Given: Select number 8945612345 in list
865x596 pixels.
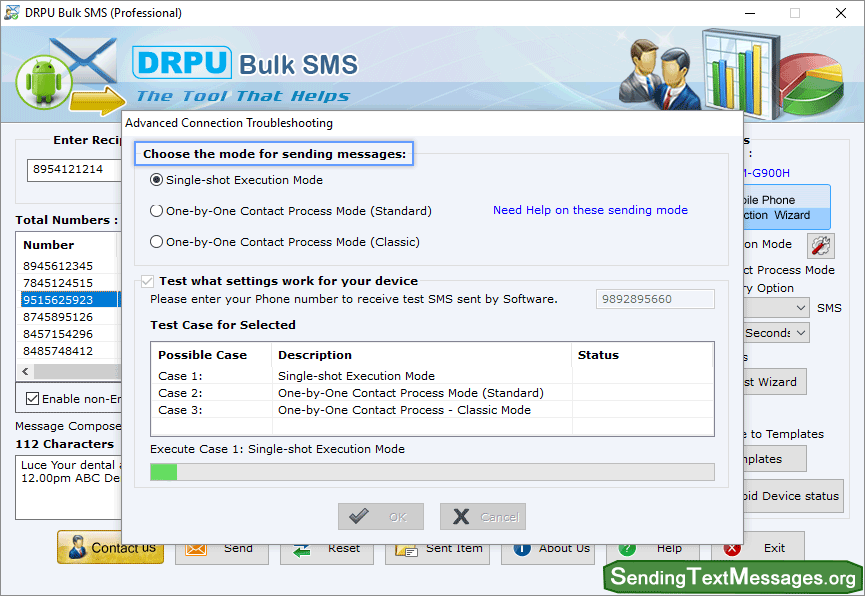Looking at the screenshot, I should [x=69, y=266].
